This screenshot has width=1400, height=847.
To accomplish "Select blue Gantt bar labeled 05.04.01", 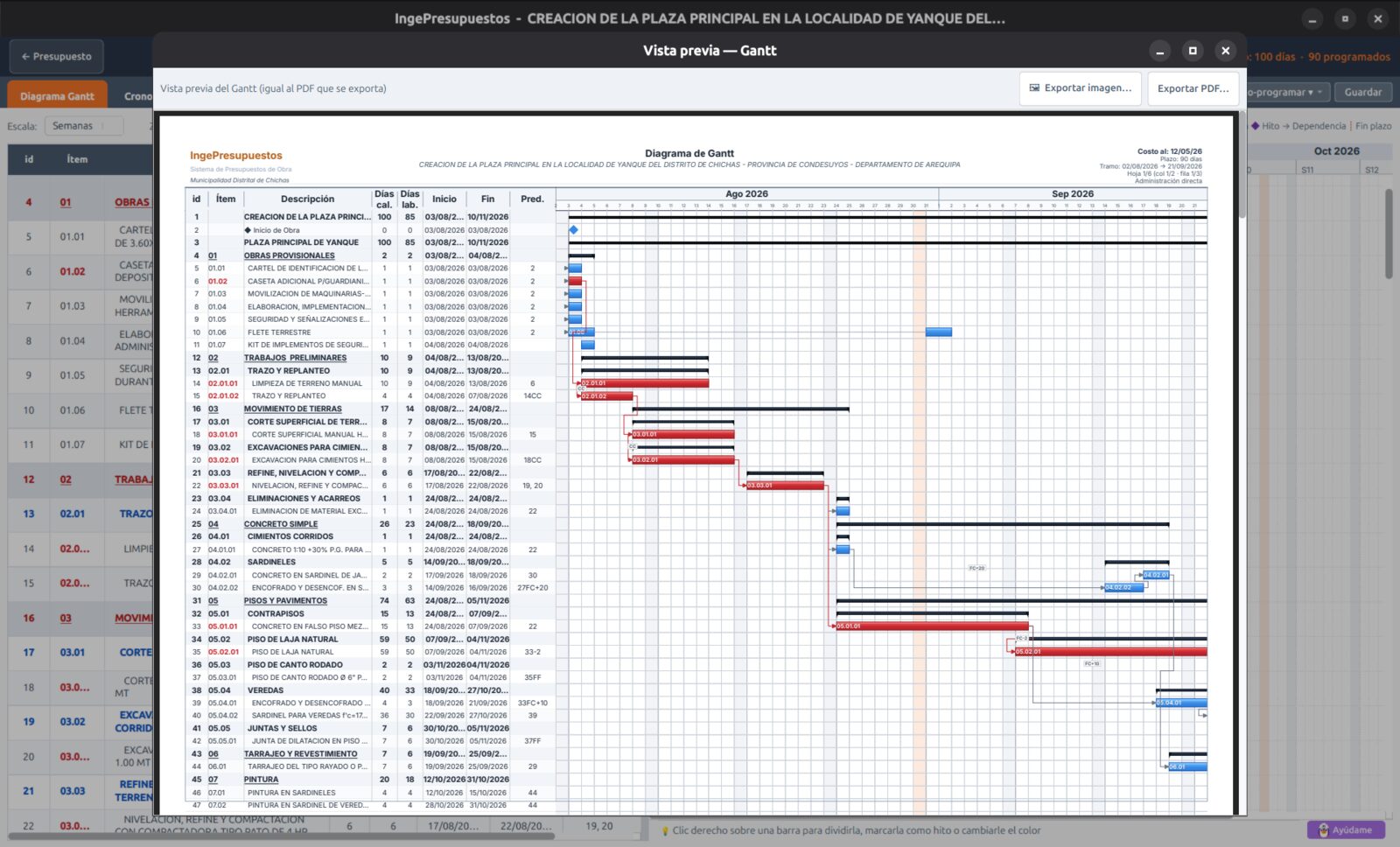I will pyautogui.click(x=1181, y=703).
